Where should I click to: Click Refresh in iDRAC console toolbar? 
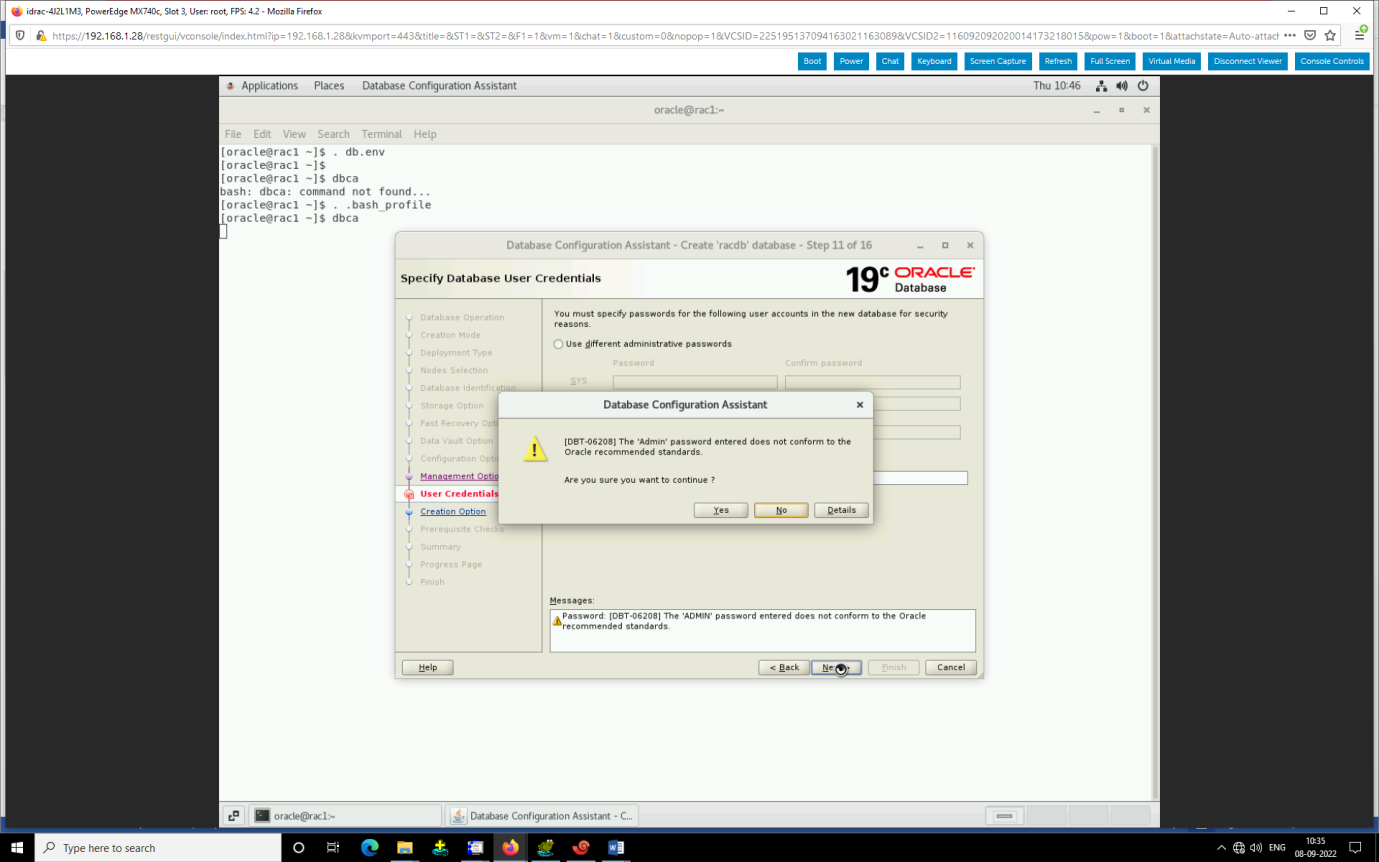click(1058, 61)
